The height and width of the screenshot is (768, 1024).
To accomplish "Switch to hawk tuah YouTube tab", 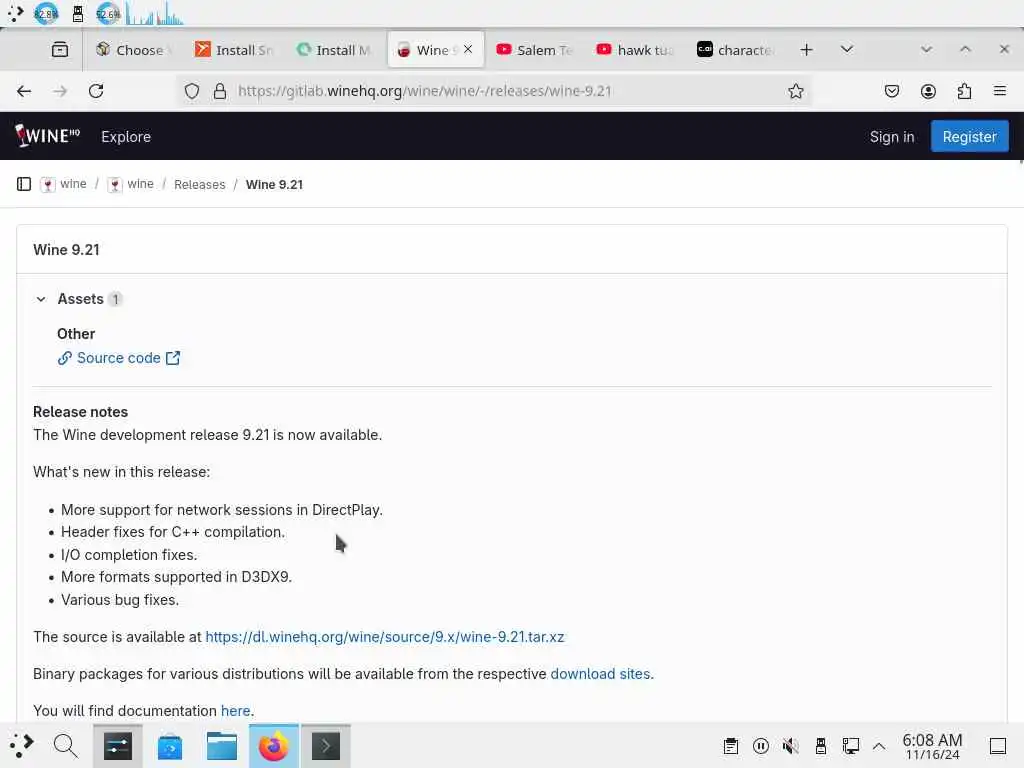I will [635, 50].
